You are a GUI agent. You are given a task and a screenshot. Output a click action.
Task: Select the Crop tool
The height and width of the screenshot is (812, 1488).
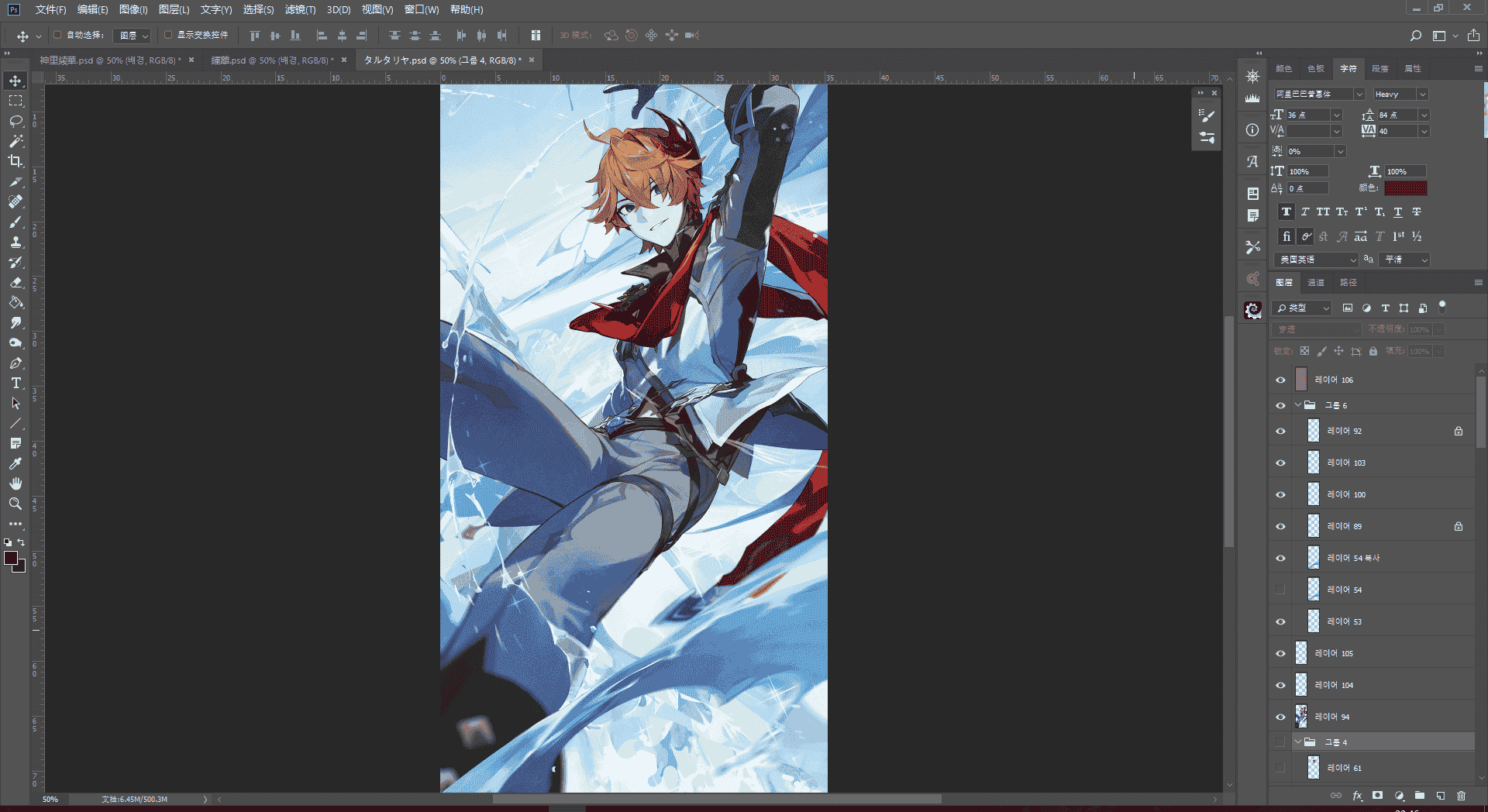coord(15,162)
